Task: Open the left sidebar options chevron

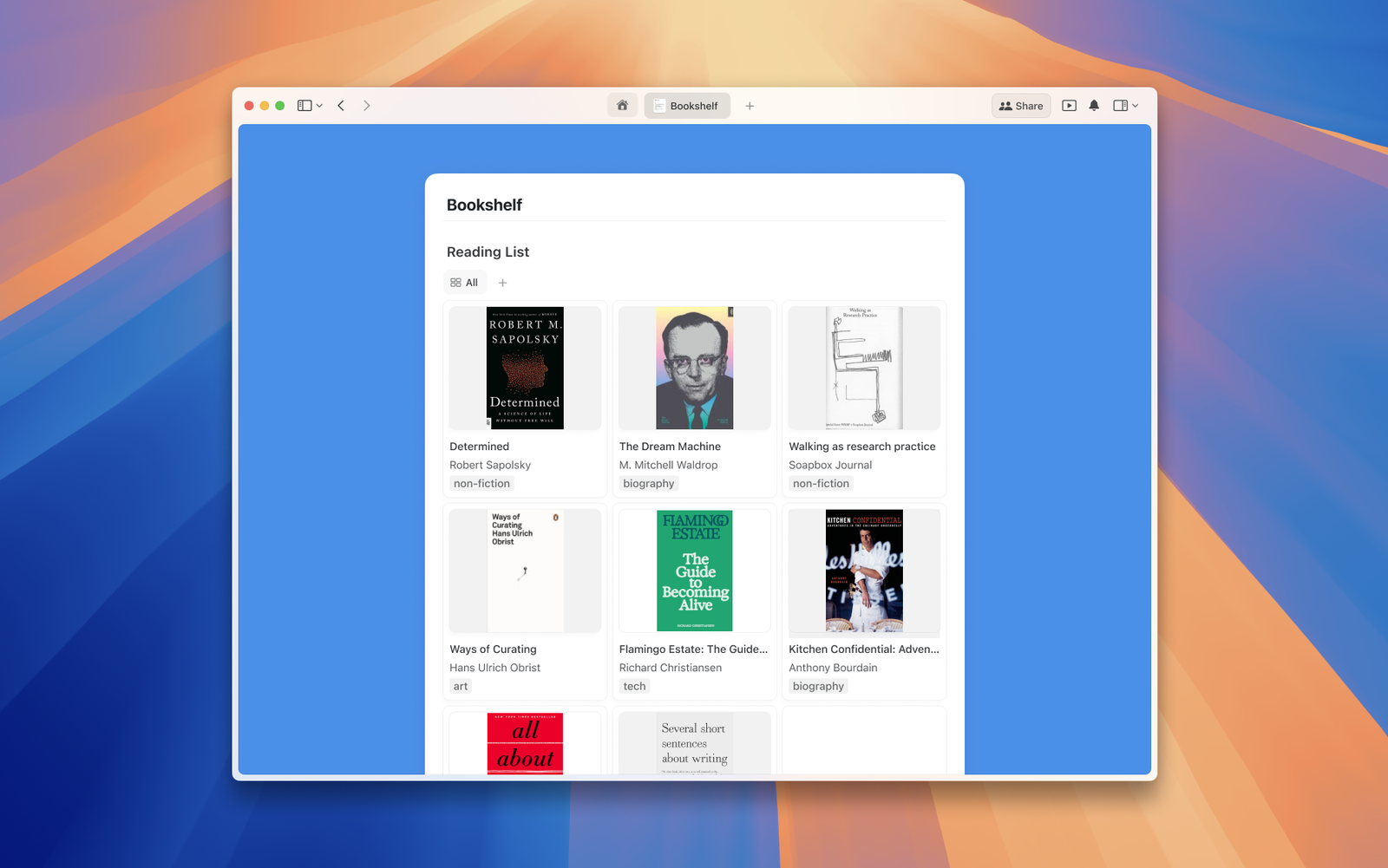Action: point(319,106)
